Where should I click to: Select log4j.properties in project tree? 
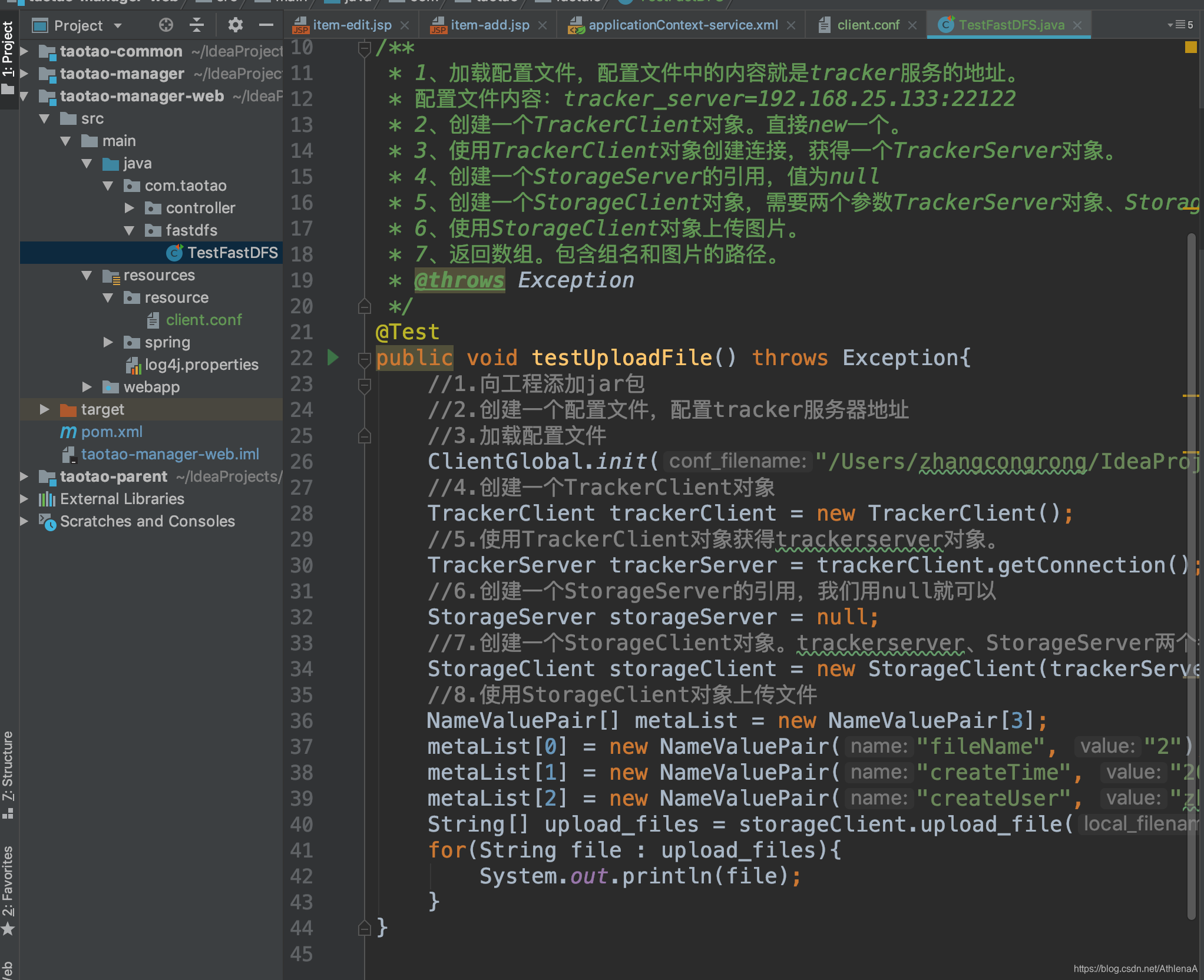201,365
